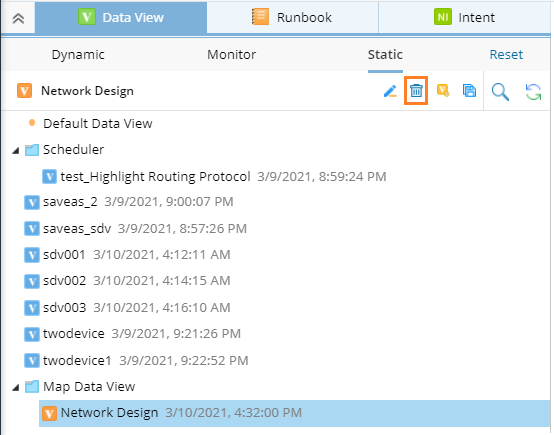Click the delete trash can icon
Viewport: 554px width, 435px height.
[416, 91]
